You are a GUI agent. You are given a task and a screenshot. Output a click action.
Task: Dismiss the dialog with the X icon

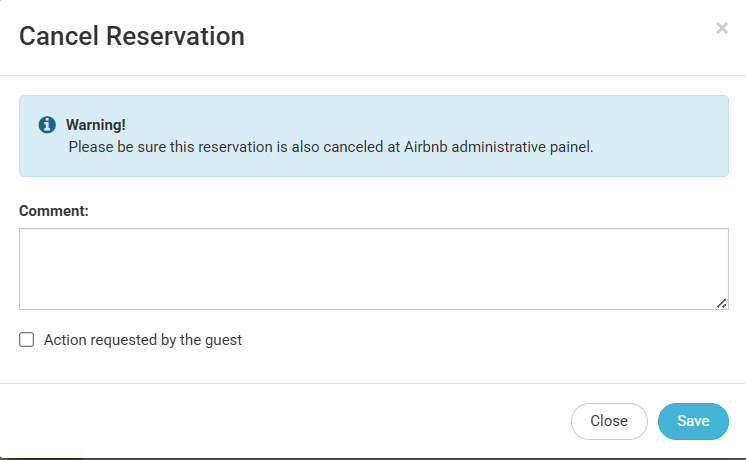tap(722, 28)
